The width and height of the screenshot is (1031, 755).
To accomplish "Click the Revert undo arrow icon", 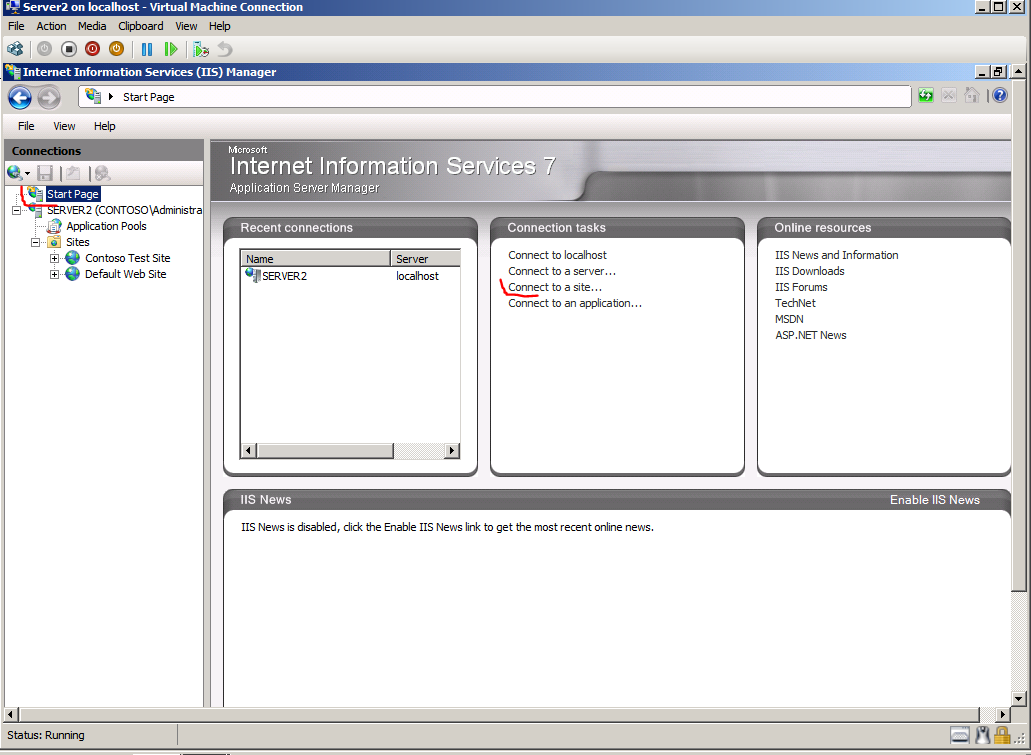I will (225, 49).
